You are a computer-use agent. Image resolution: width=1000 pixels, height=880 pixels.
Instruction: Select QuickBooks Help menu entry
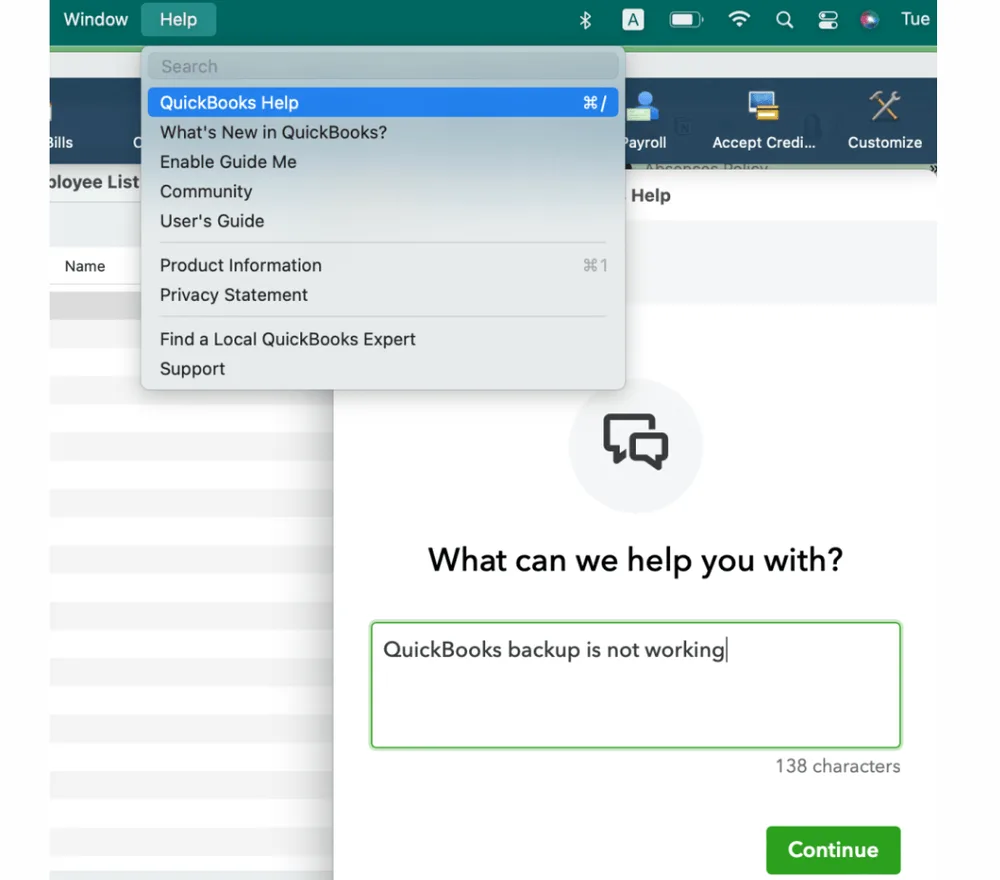click(383, 103)
